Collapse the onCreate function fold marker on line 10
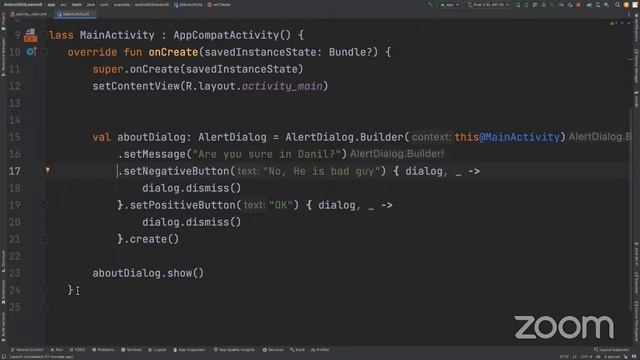Viewport: 640px width, 360px height. point(44,52)
